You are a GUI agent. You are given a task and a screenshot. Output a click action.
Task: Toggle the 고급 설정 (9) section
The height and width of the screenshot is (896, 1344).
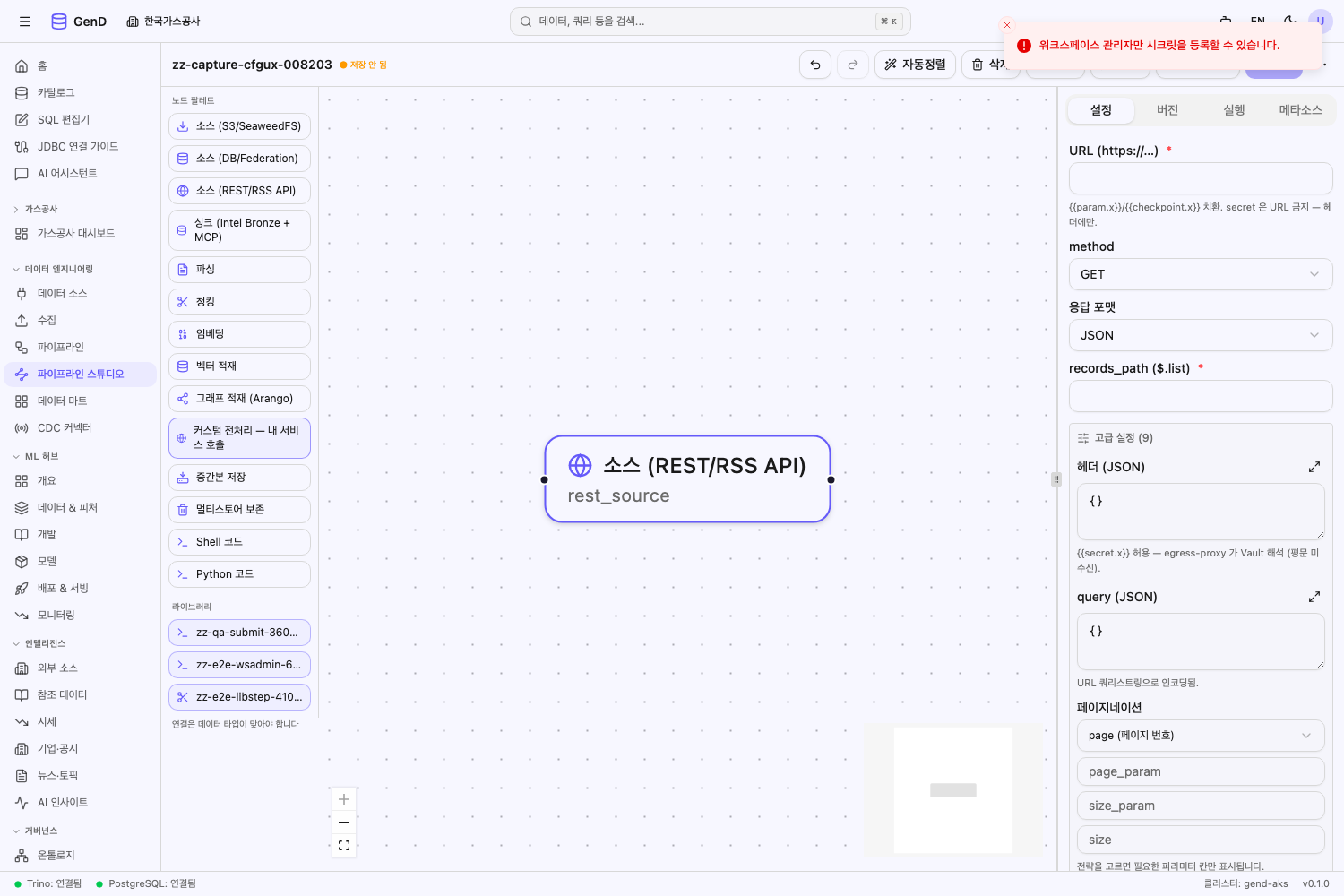click(1116, 438)
